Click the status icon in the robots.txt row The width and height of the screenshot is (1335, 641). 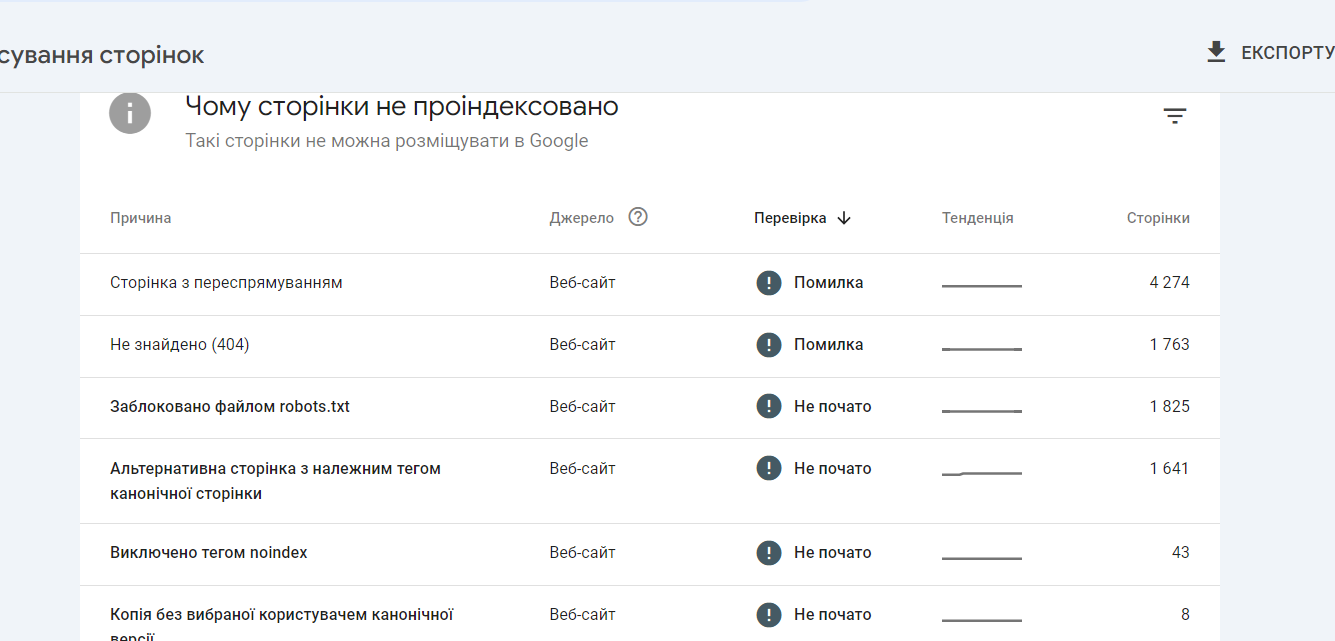[x=768, y=407]
